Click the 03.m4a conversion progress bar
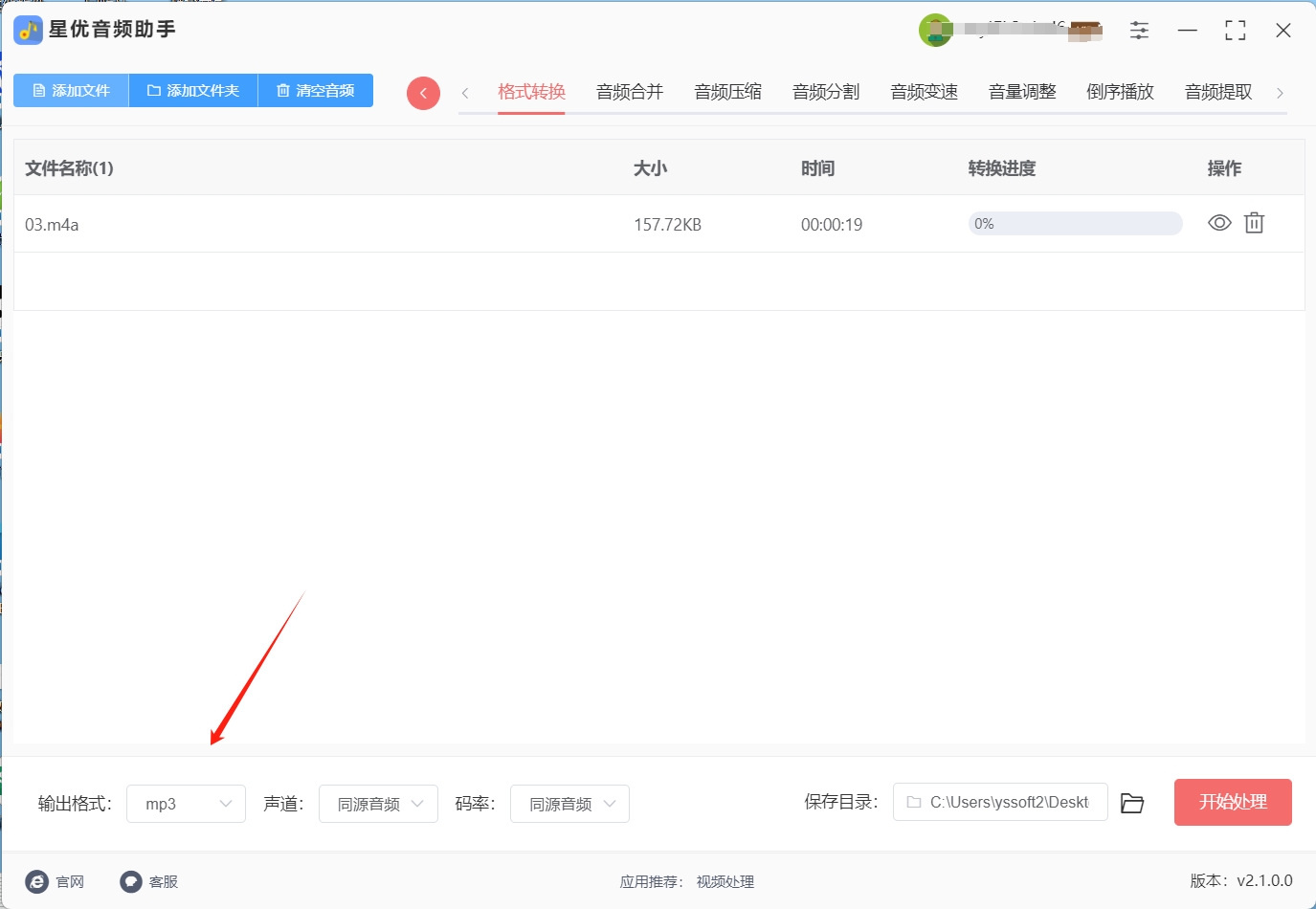 (1076, 224)
